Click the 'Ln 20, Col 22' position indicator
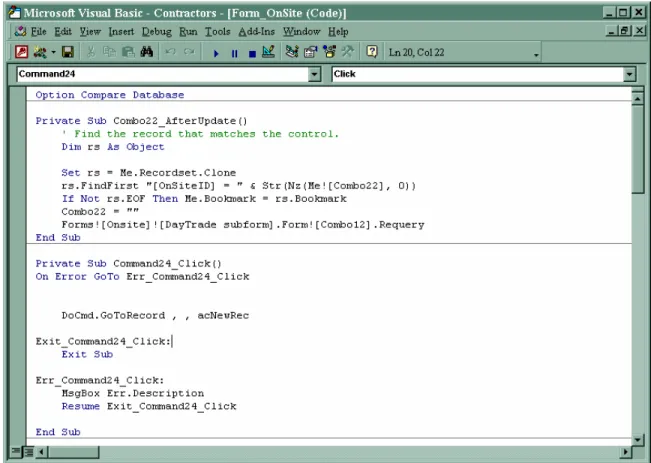This screenshot has width=651, height=463. [416, 53]
